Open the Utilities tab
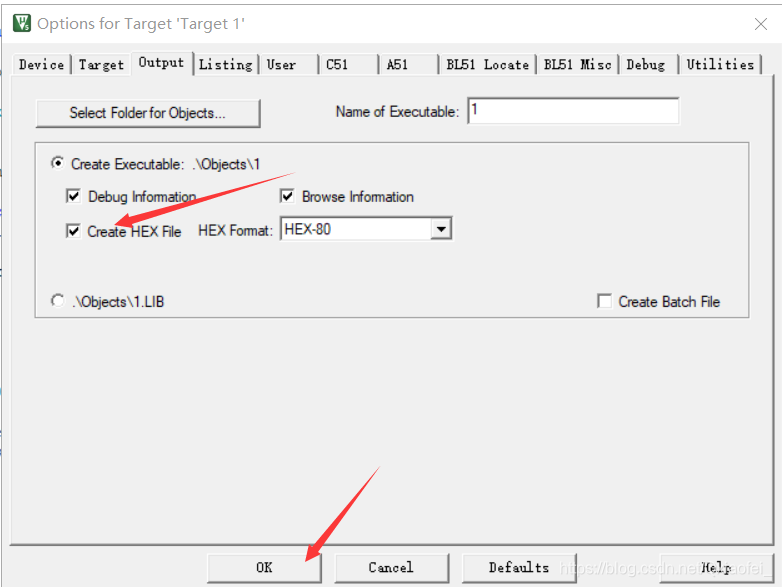This screenshot has height=587, width=782. (720, 64)
